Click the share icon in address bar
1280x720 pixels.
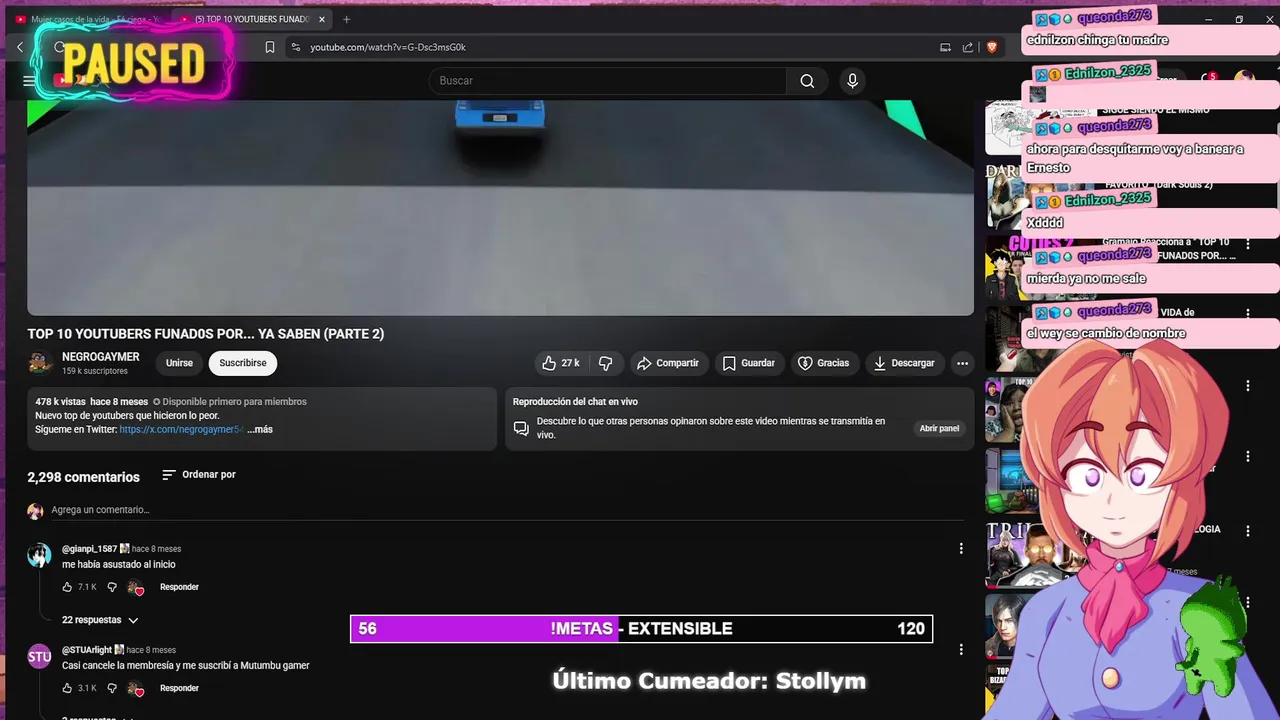[x=968, y=47]
